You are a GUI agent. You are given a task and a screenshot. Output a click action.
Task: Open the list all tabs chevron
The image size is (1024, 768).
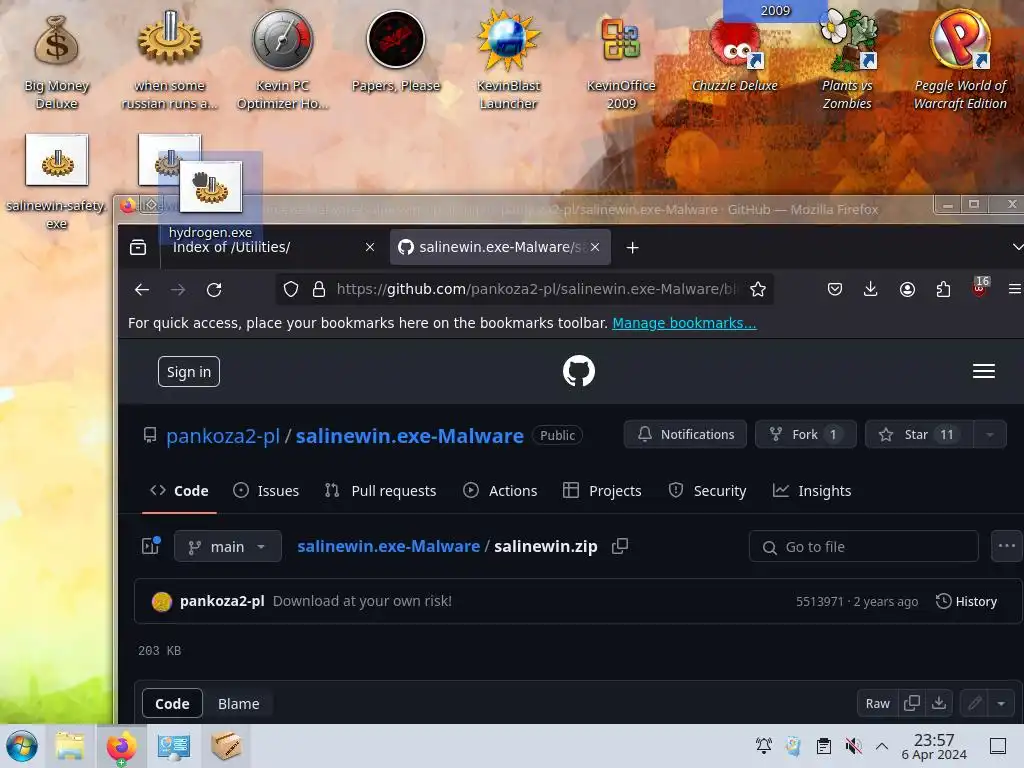pos(1017,248)
